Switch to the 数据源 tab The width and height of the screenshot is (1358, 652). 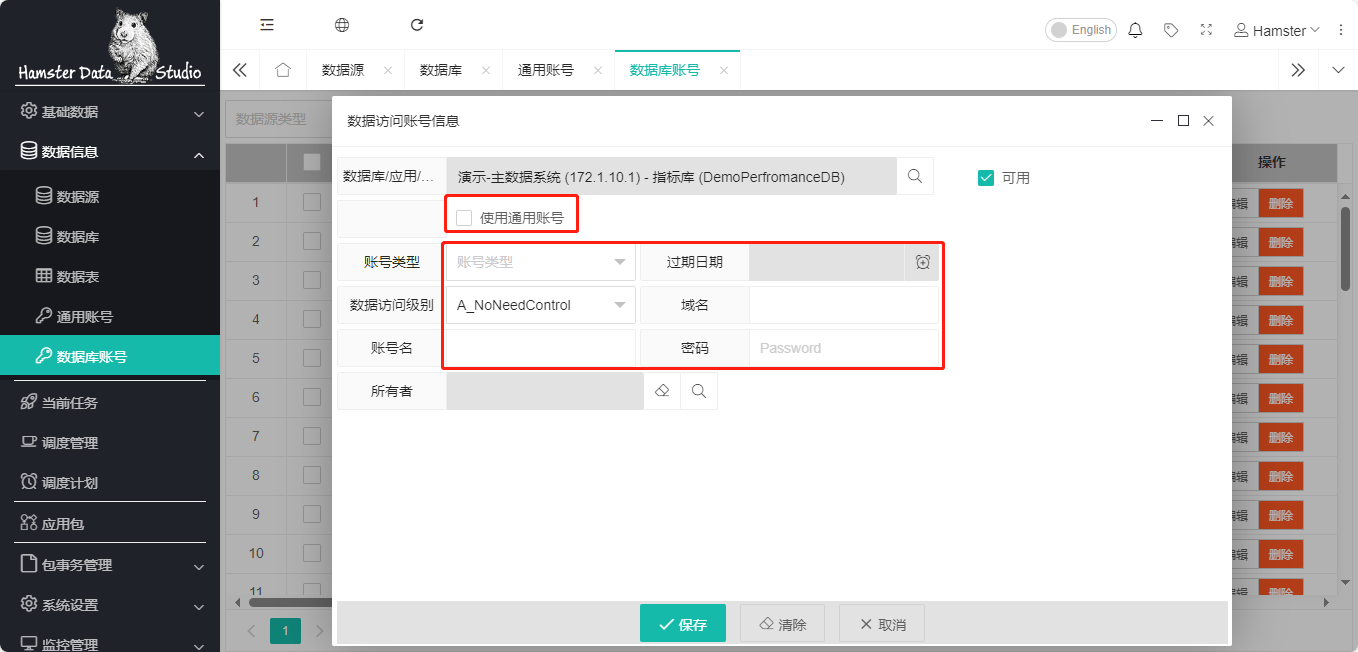pos(343,70)
